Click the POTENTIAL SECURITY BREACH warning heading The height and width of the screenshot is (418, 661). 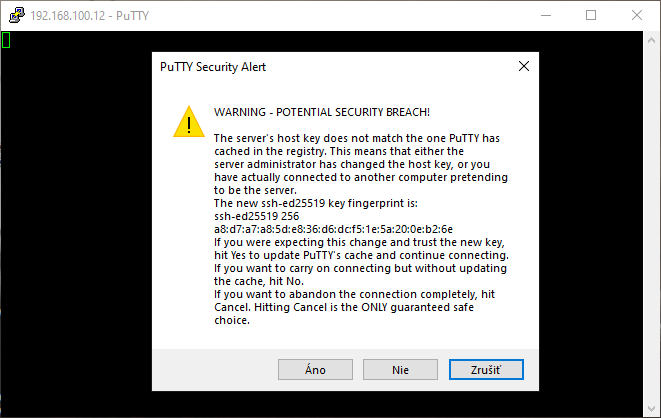pyautogui.click(x=322, y=112)
